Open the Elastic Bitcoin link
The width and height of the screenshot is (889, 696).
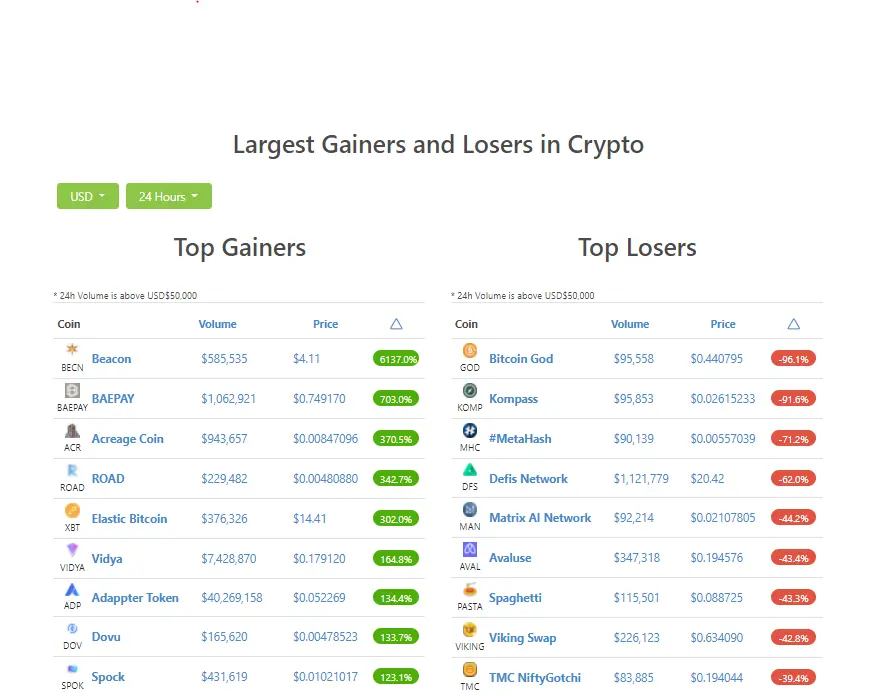(129, 519)
